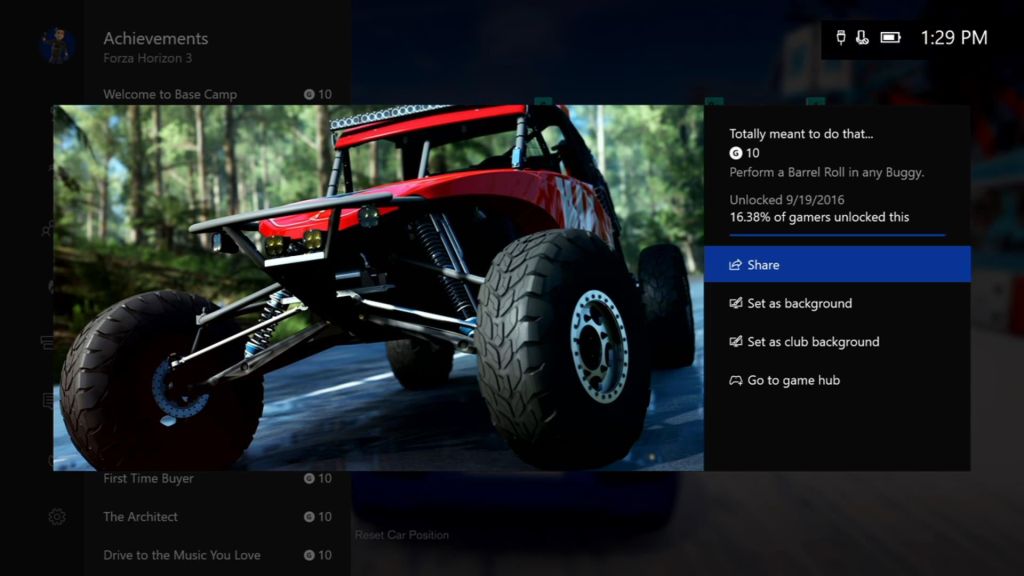Select Go to game hub

pyautogui.click(x=837, y=380)
